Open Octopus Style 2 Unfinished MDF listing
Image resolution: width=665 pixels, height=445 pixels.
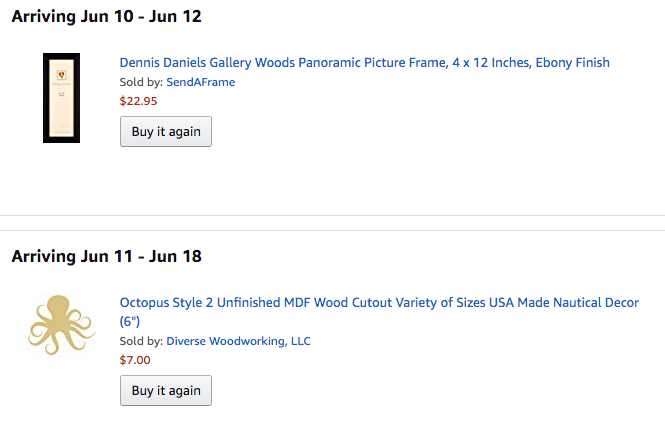click(379, 311)
